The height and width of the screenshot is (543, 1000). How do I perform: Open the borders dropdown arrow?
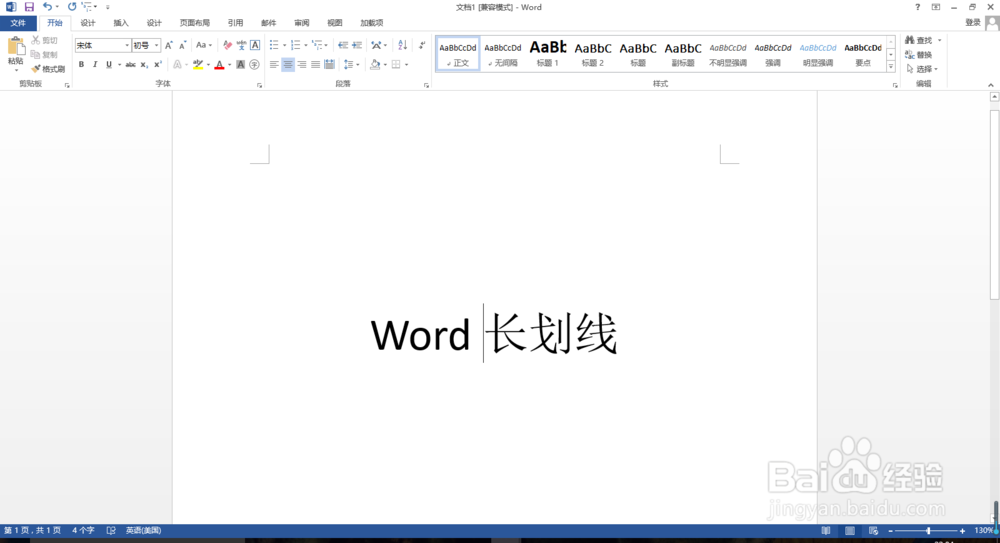click(406, 64)
